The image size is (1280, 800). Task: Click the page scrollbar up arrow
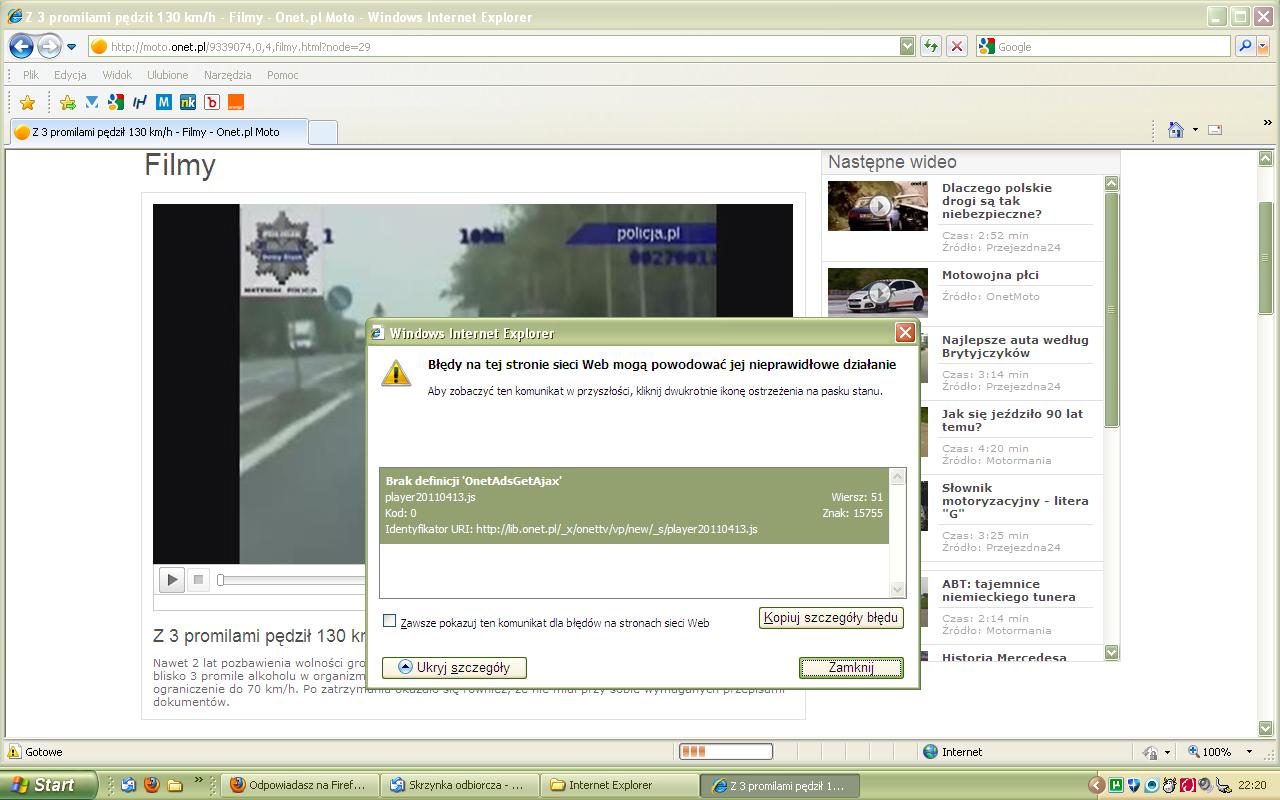1266,159
